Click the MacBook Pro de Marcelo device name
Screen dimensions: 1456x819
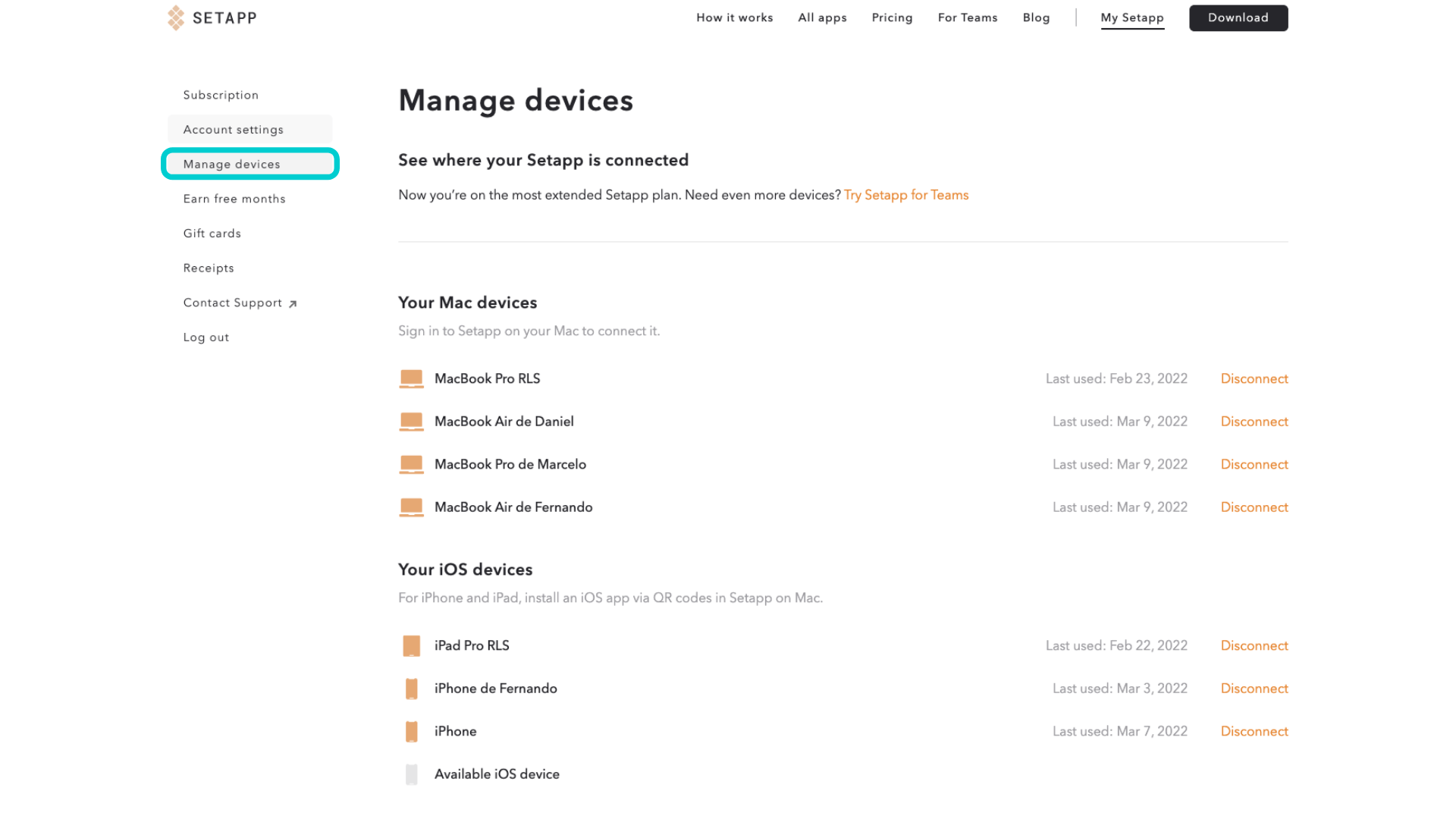[x=510, y=464]
